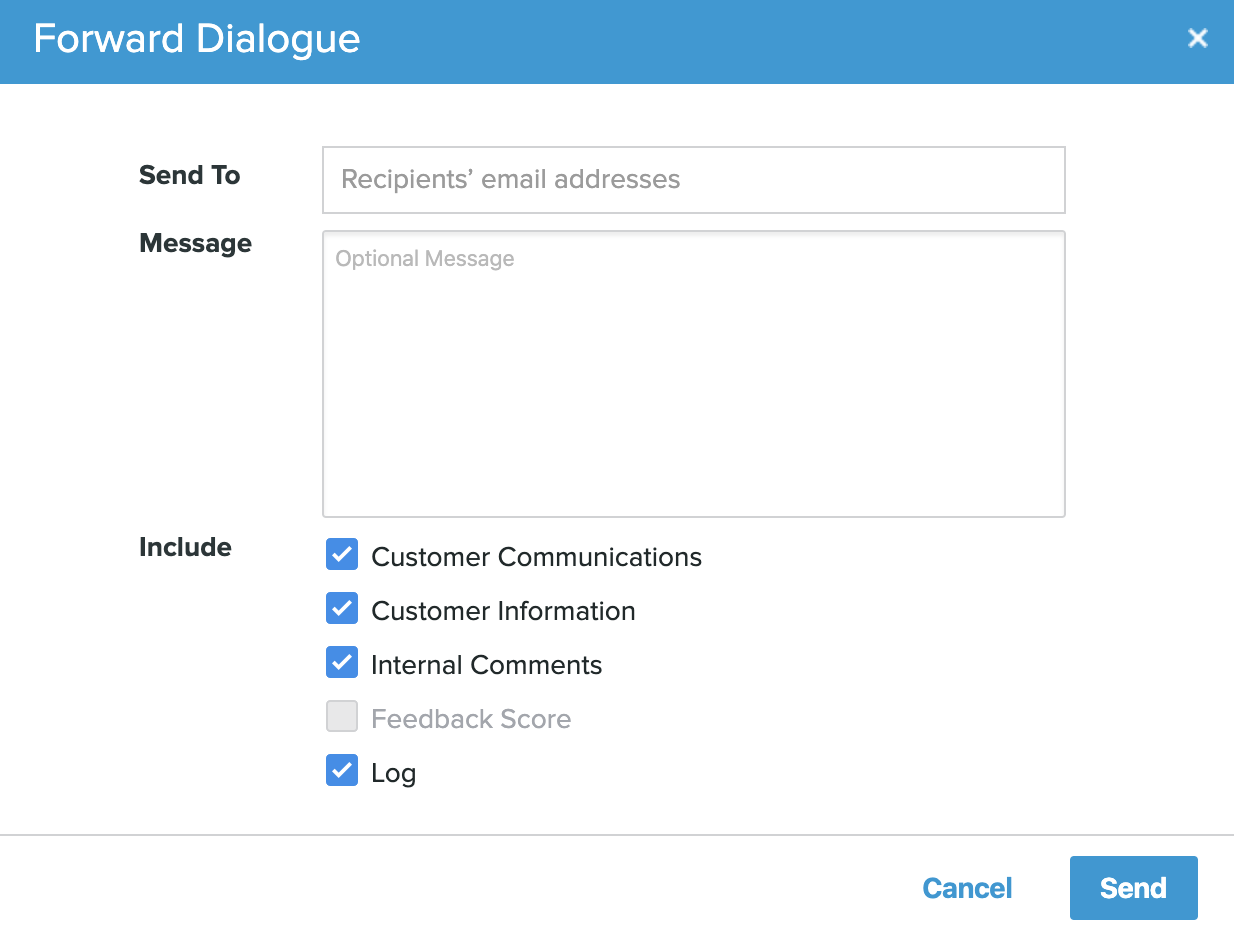Click the Internal Comments label text
The height and width of the screenshot is (940, 1234).
click(x=486, y=665)
